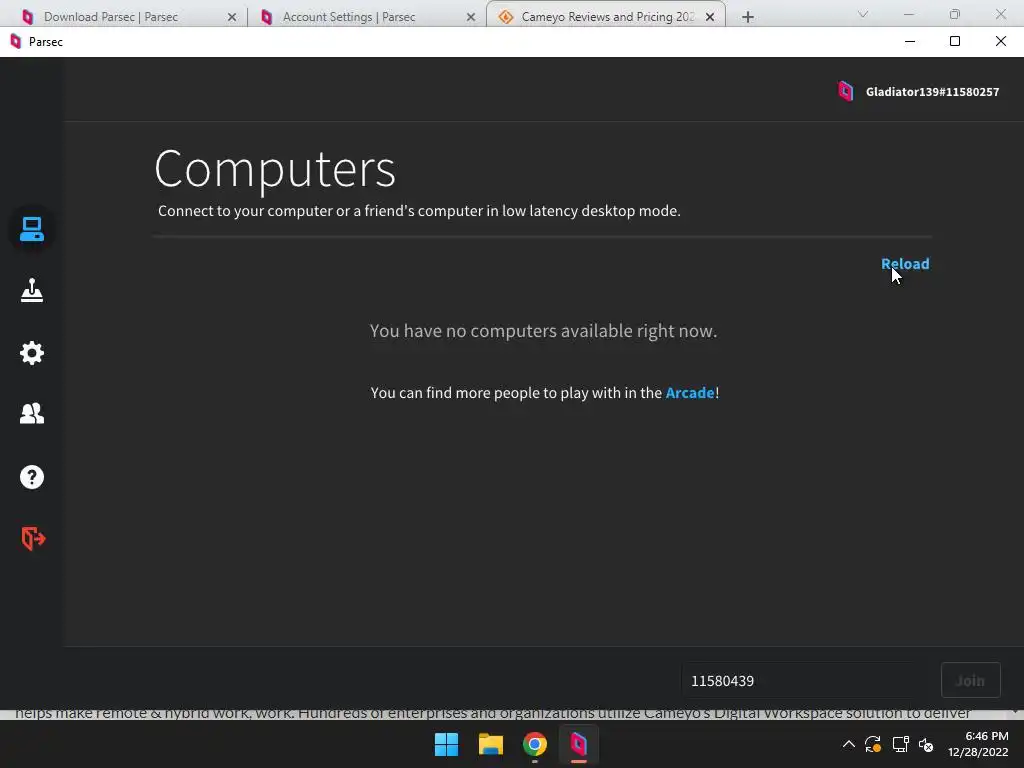Open the Help question mark icon
Image resolution: width=1024 pixels, height=768 pixels.
point(31,477)
